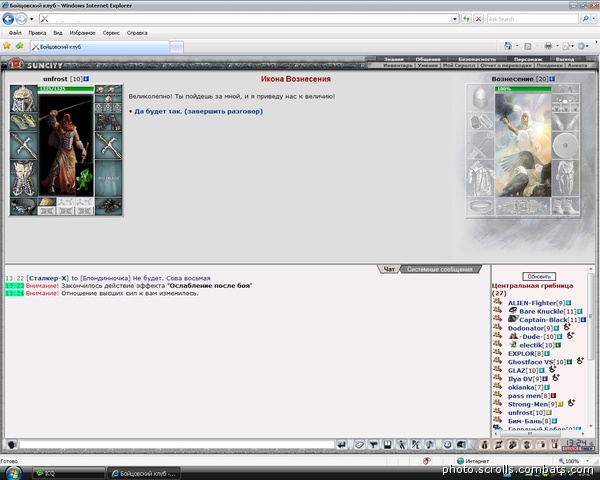Screen dimensions: 600x480
Task: Click injury icon next to Dodonator[9]
Action: pyautogui.click(x=566, y=327)
